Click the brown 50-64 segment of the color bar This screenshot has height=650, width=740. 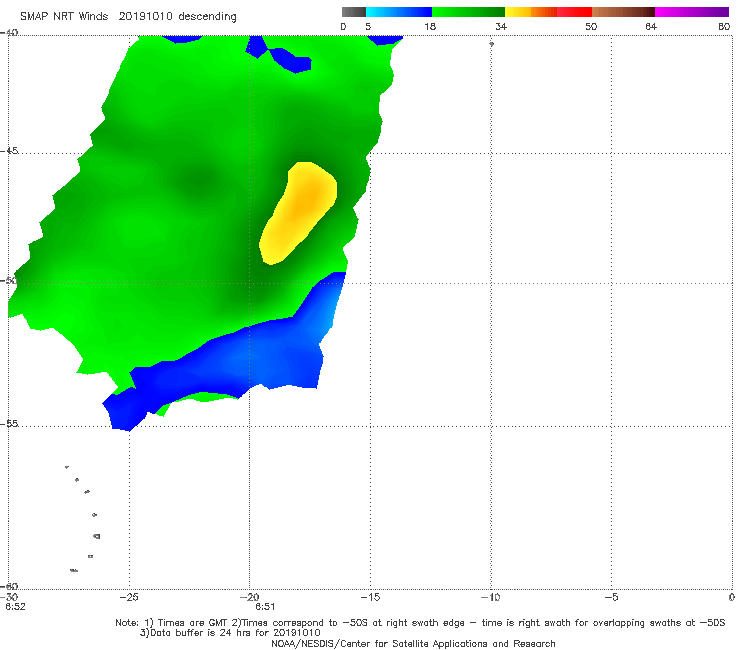tap(623, 12)
